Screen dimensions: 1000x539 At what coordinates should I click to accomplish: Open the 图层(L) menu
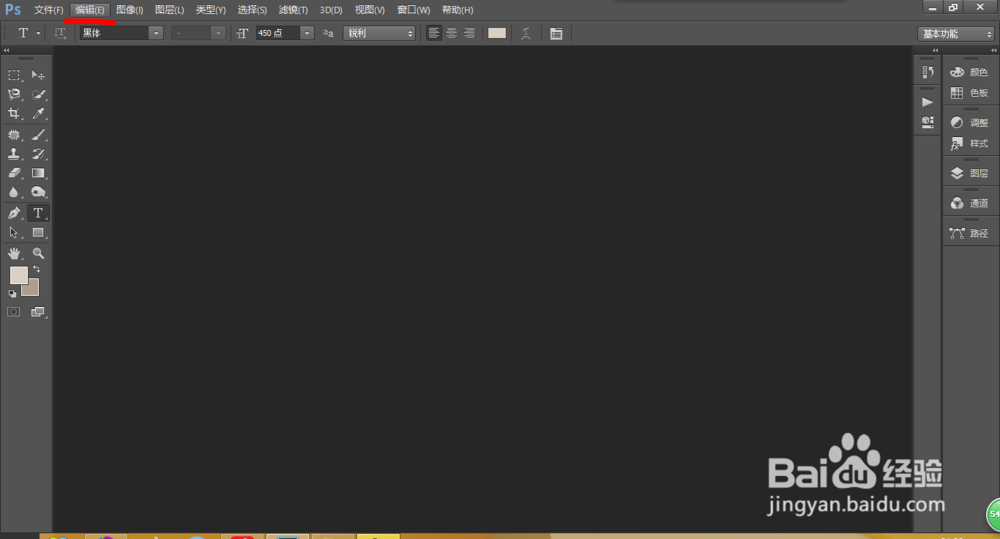pyautogui.click(x=169, y=10)
